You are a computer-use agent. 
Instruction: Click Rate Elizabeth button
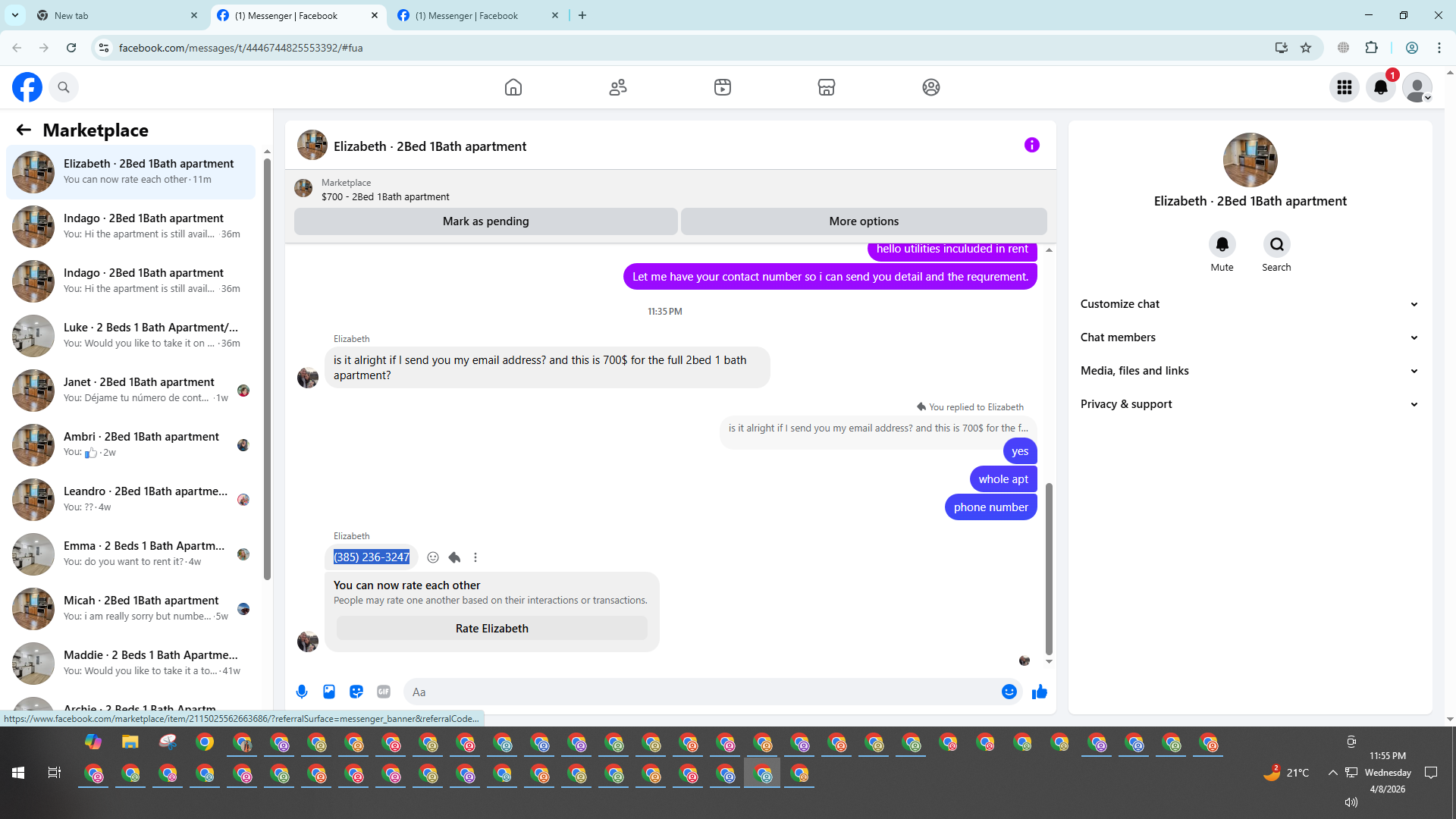click(x=491, y=629)
